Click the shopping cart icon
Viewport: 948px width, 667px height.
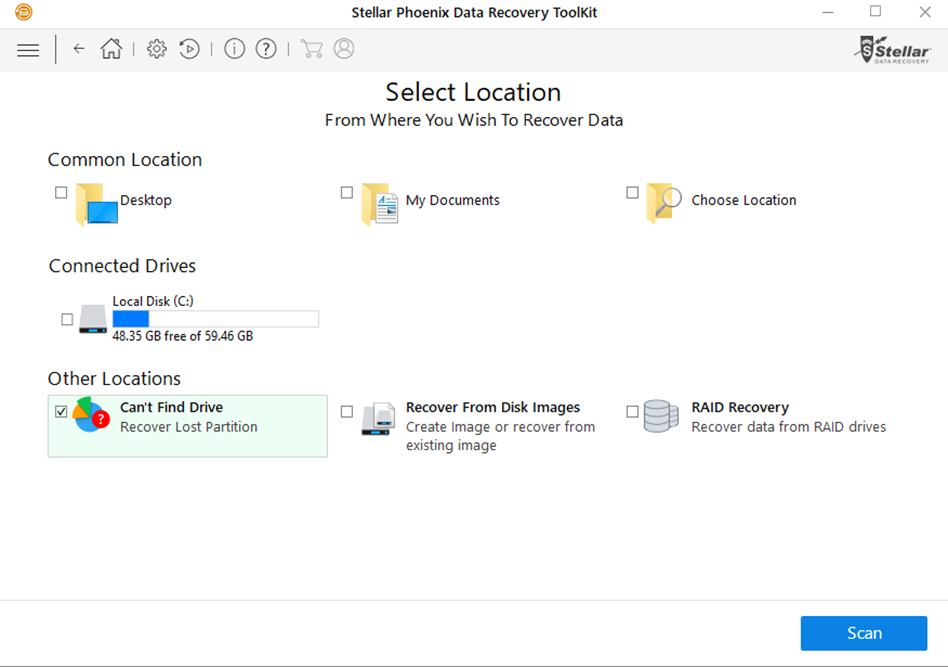[311, 49]
